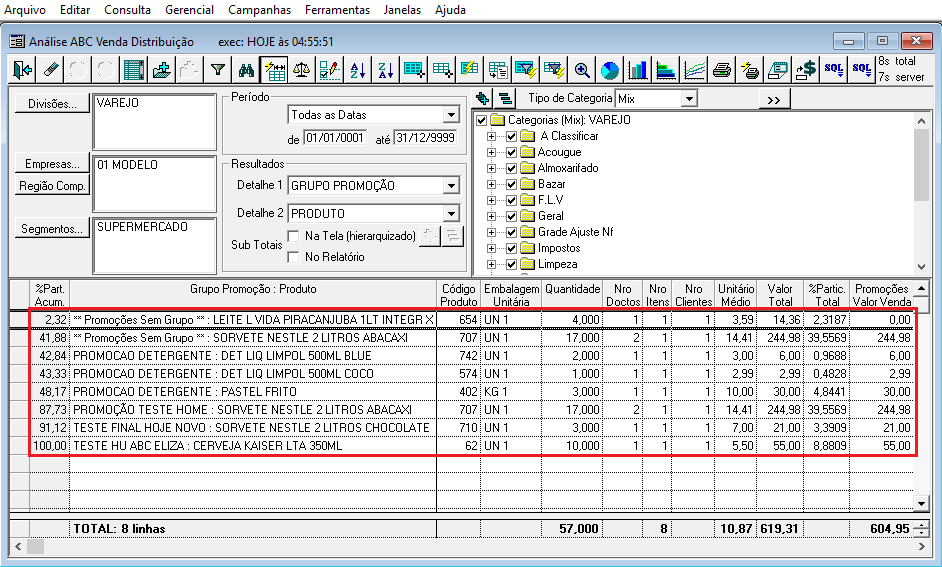Click the Empresas... button
The image size is (942, 567).
52,164
